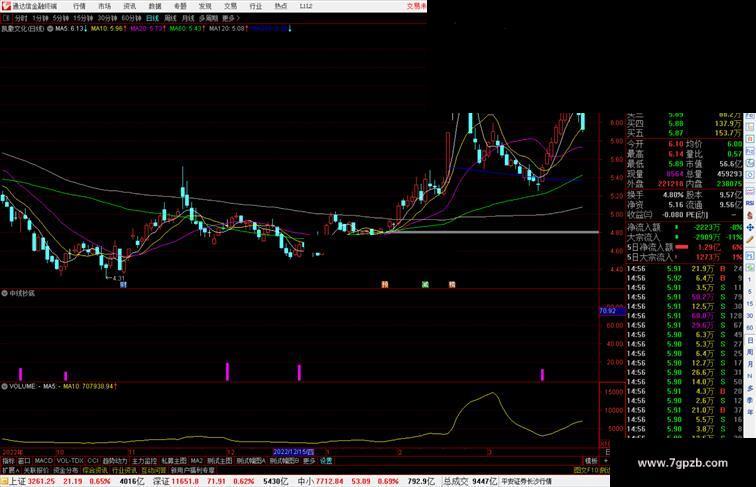Select the 主力监控 indicator tab

click(x=144, y=461)
